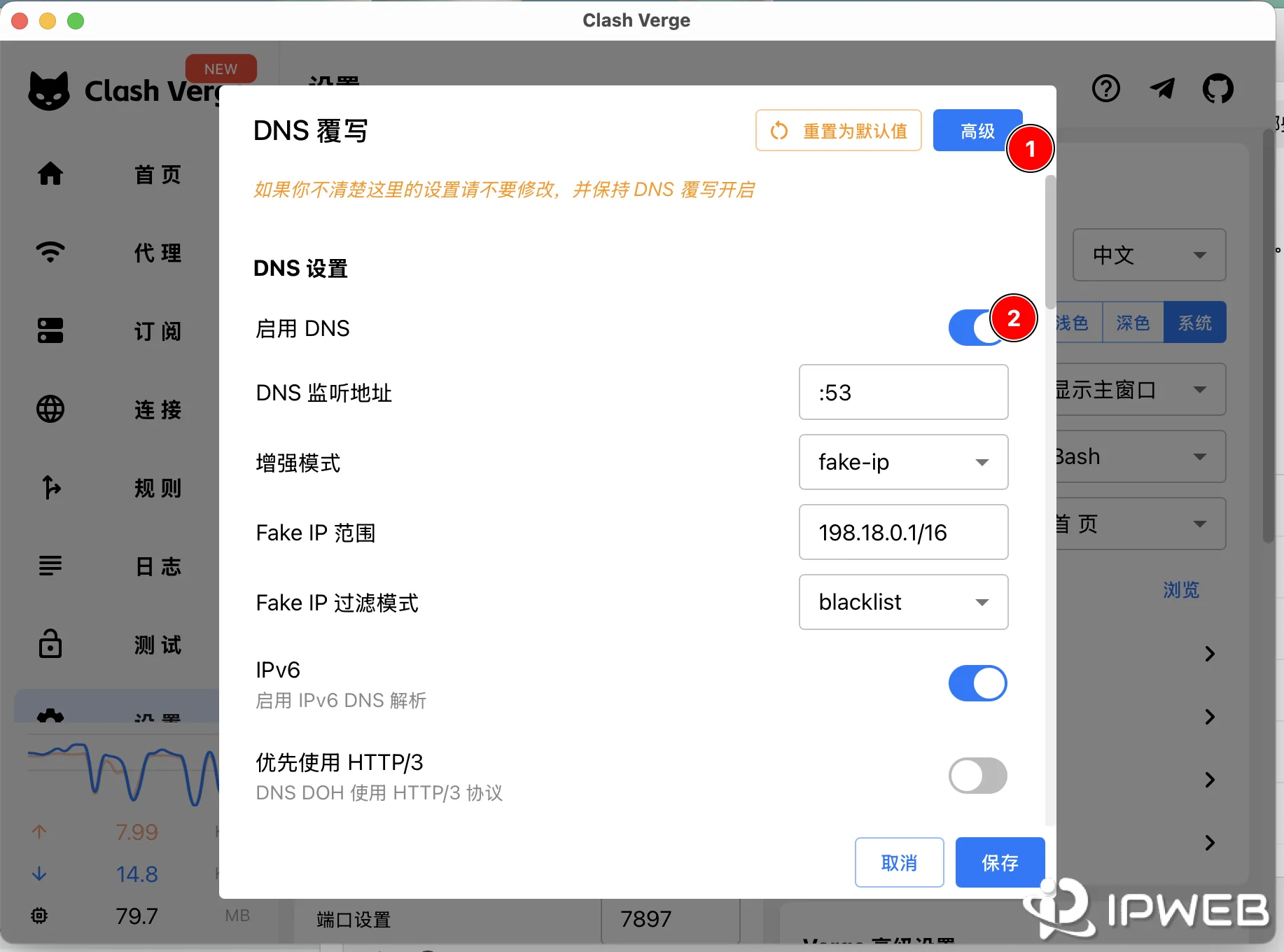Screen dimensions: 1284x952
Task: Open the Bash dropdown behind the dialog
Action: (x=1141, y=456)
